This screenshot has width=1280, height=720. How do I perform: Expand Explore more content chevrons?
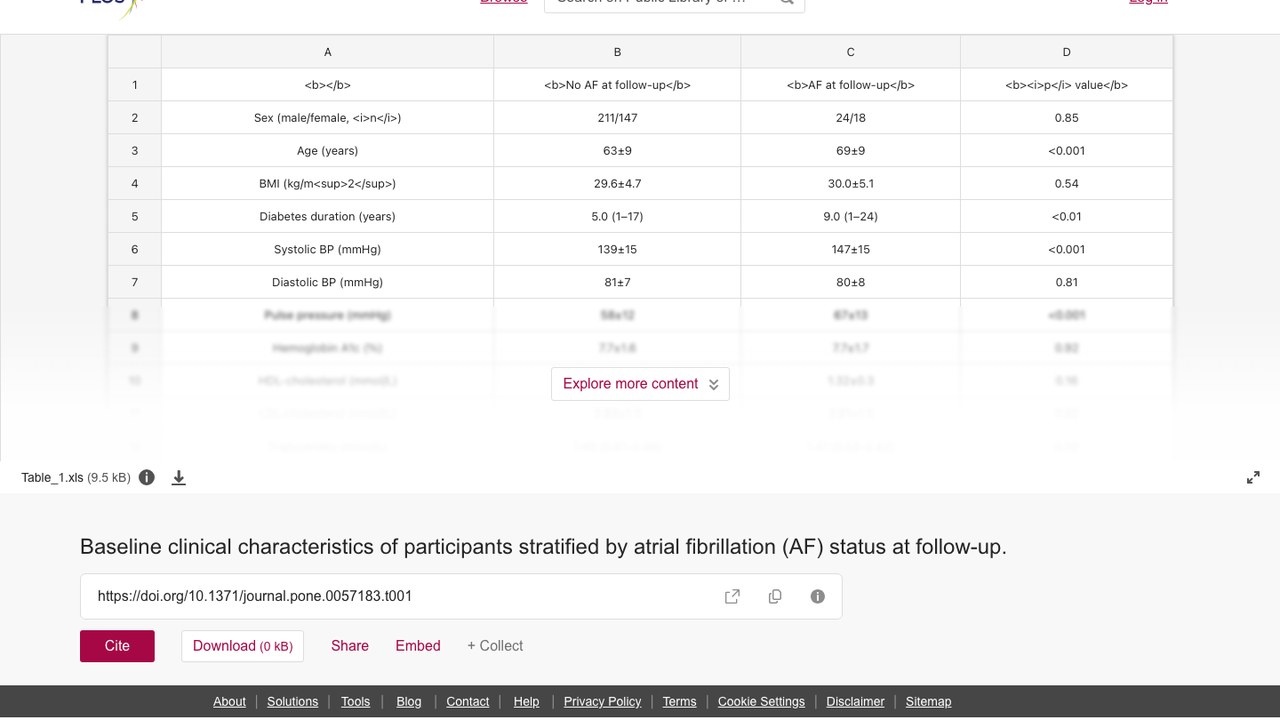coord(713,384)
